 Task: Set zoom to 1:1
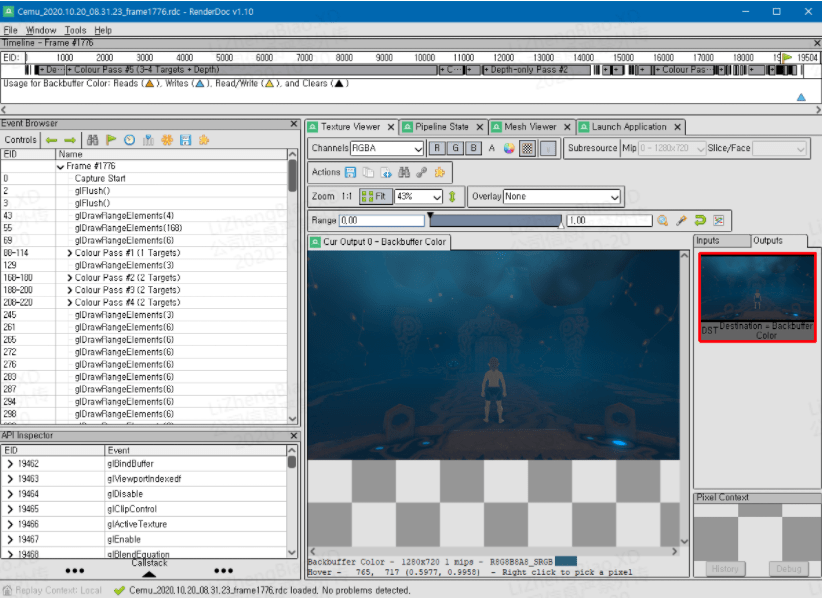click(347, 197)
